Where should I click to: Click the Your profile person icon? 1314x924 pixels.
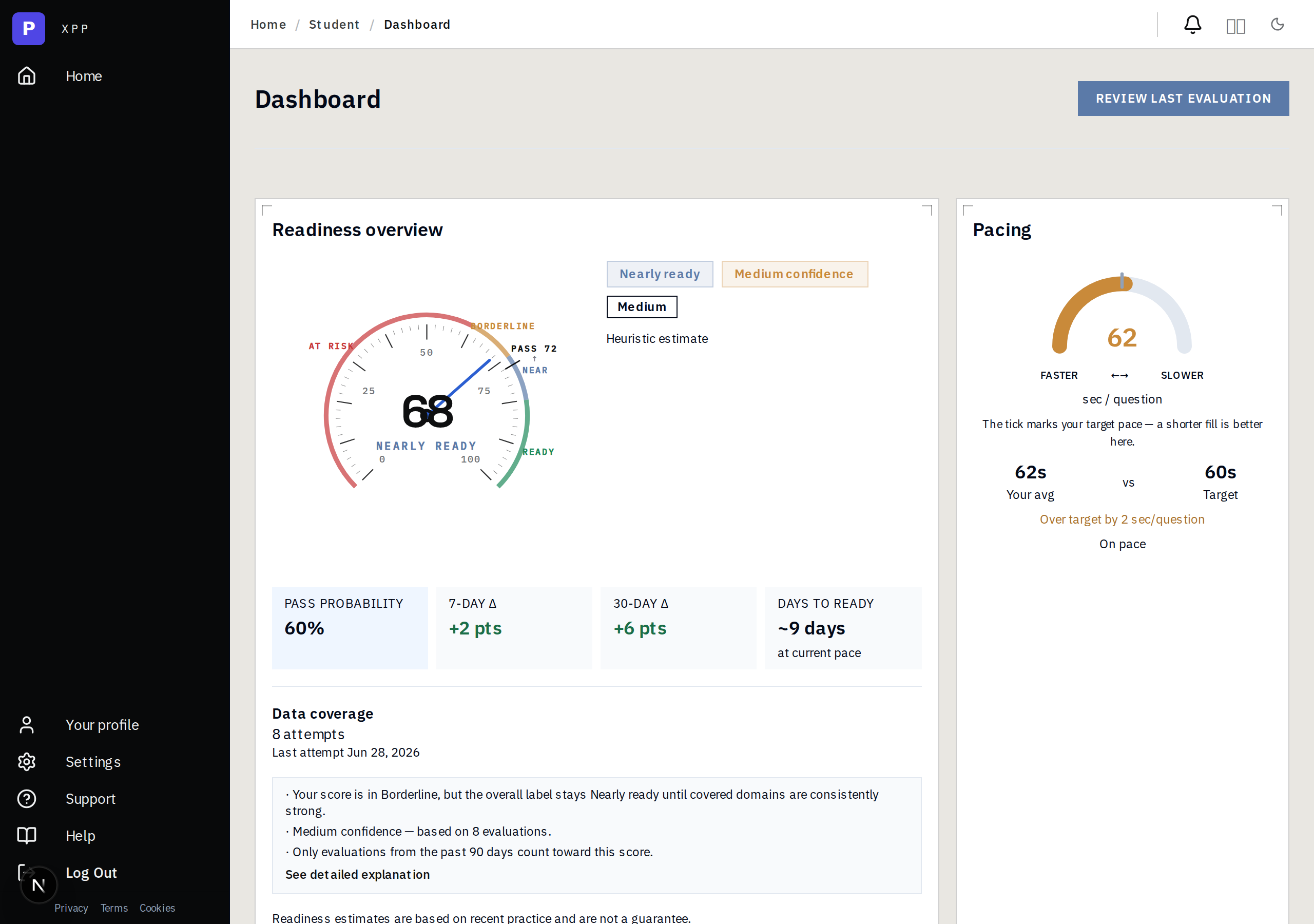click(26, 725)
